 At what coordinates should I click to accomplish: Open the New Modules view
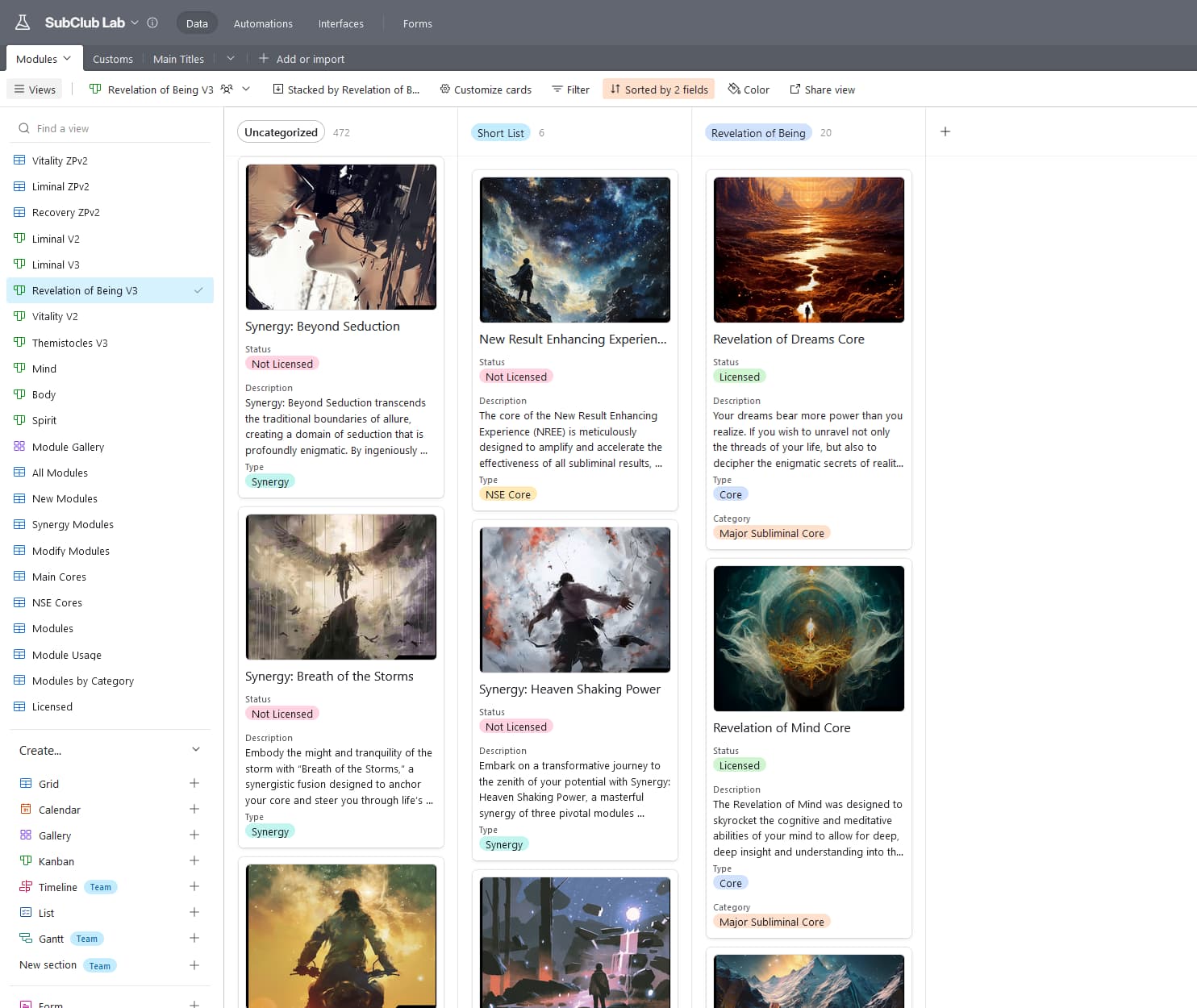(110, 498)
